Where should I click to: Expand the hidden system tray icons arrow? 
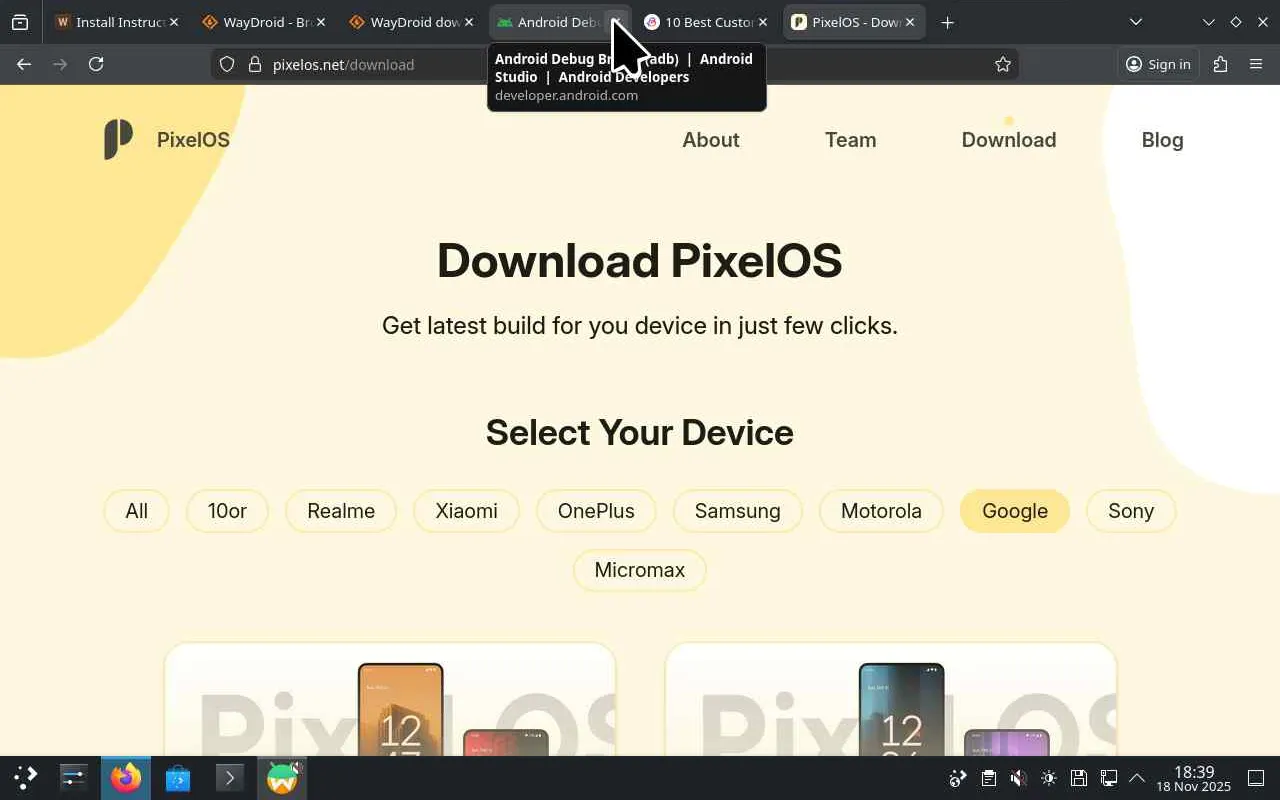(1137, 778)
